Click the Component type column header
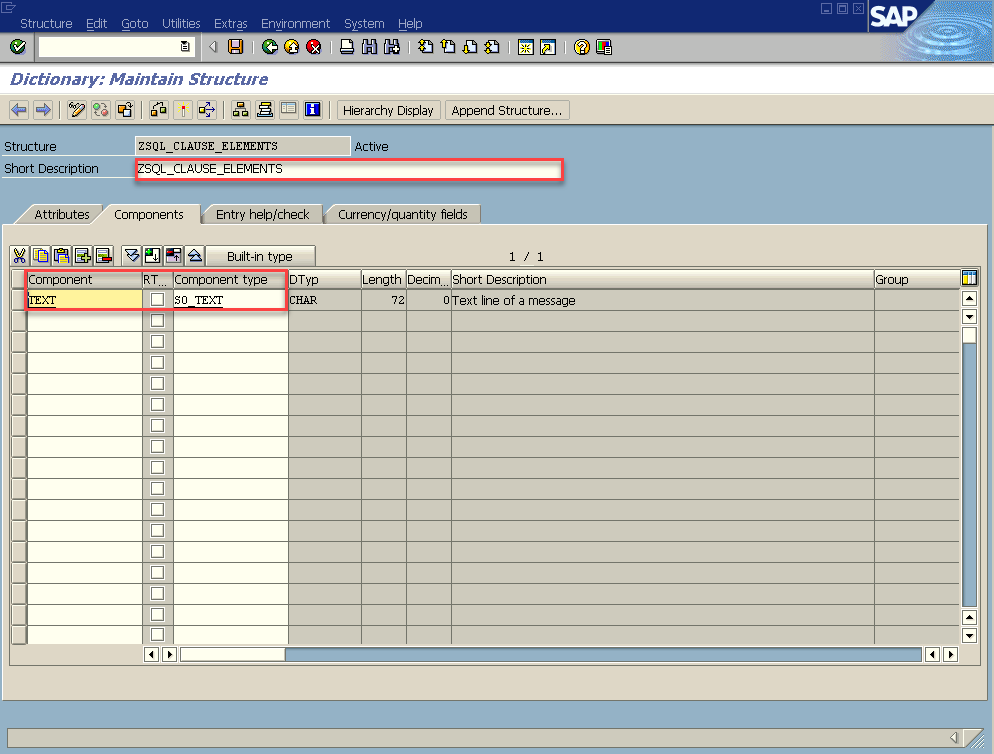 pyautogui.click(x=230, y=280)
